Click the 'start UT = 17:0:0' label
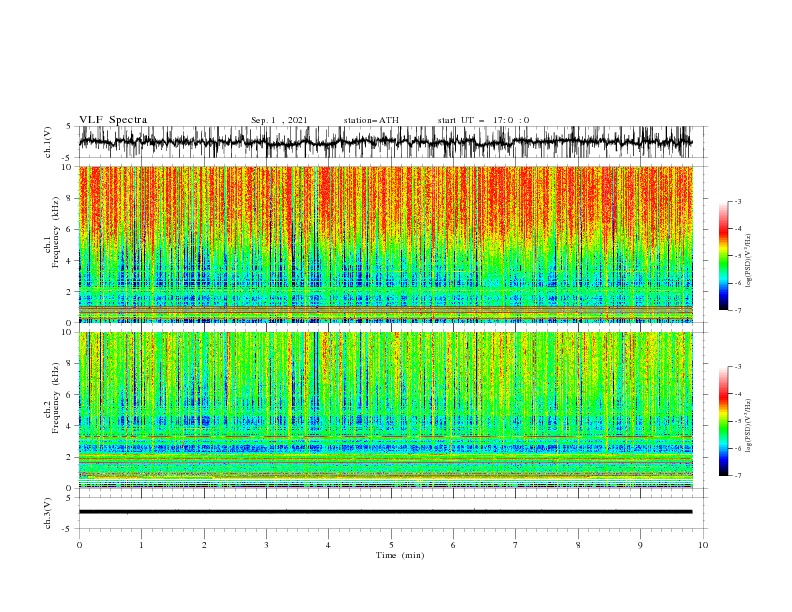Image resolution: width=792 pixels, height=612 pixels. (483, 120)
